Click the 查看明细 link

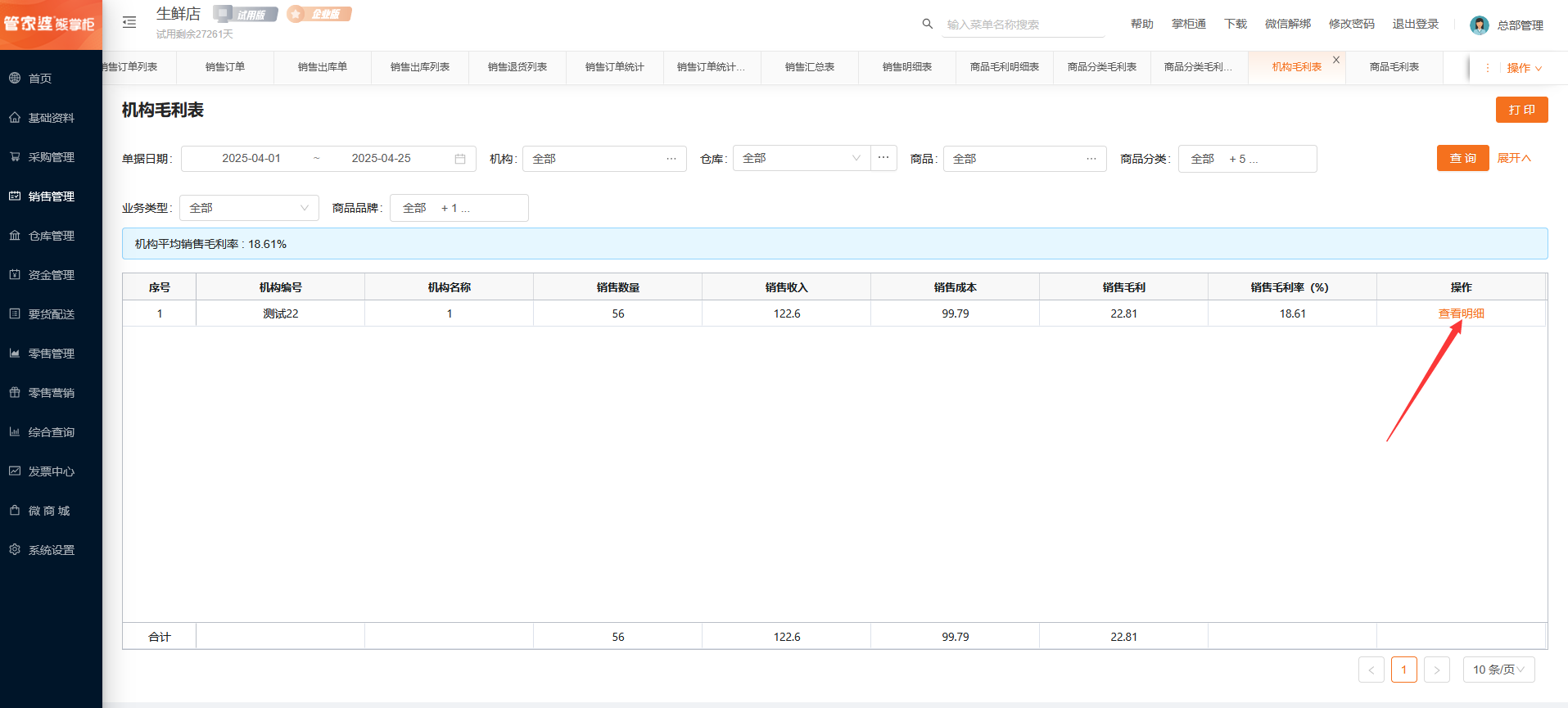tap(1461, 313)
